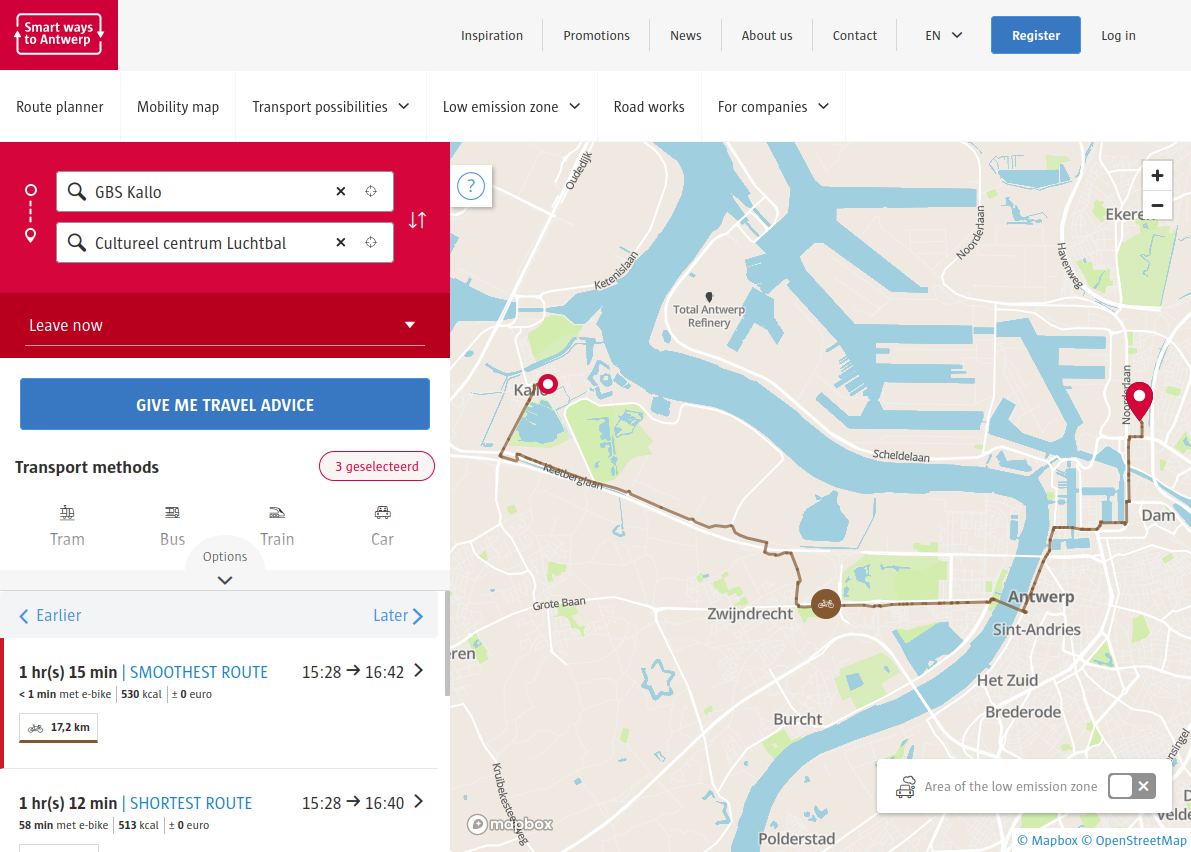Image resolution: width=1191 pixels, height=852 pixels.
Task: Expand transport method Options
Action: pyautogui.click(x=225, y=566)
